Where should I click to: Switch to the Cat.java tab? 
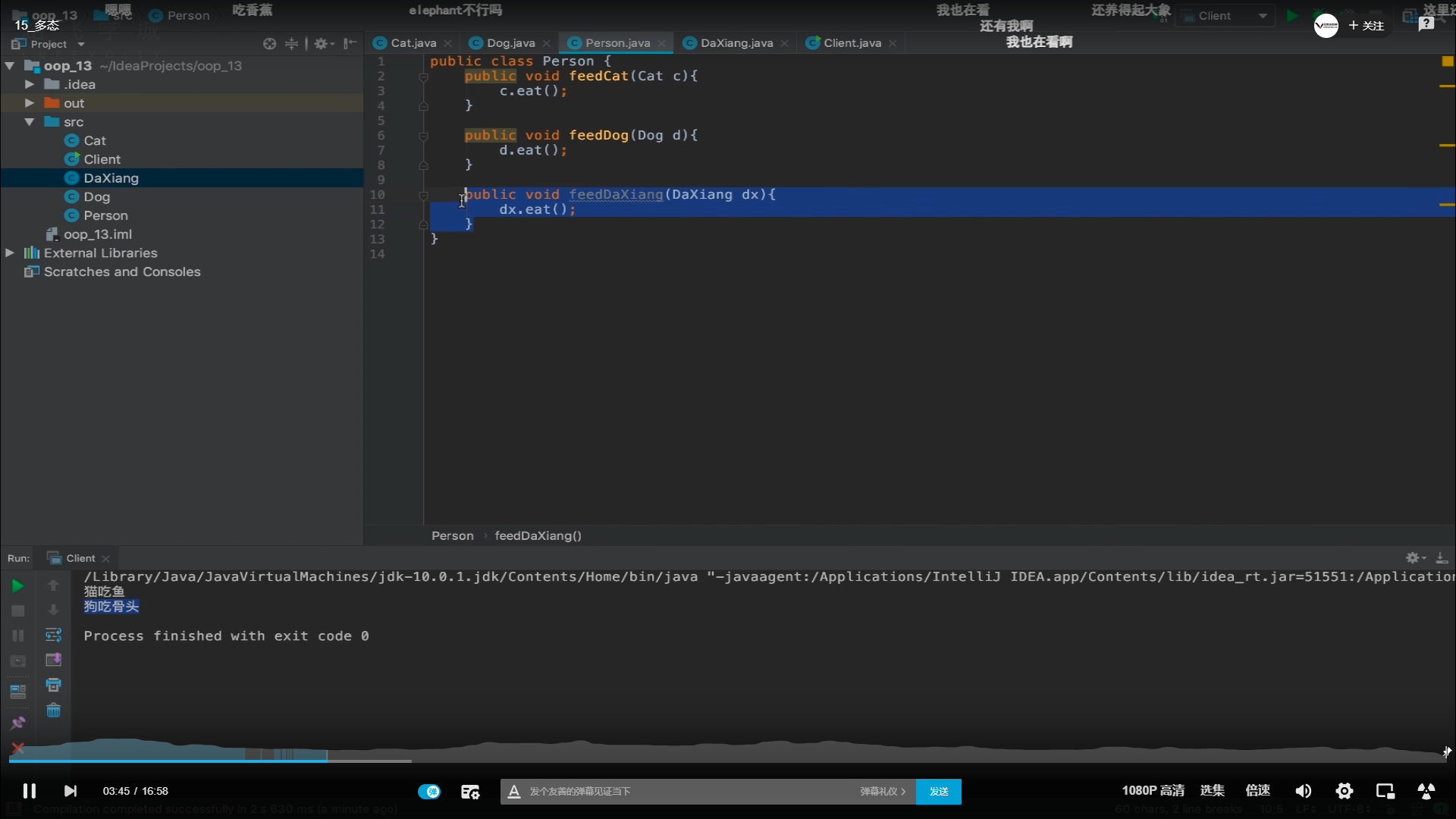click(x=413, y=43)
